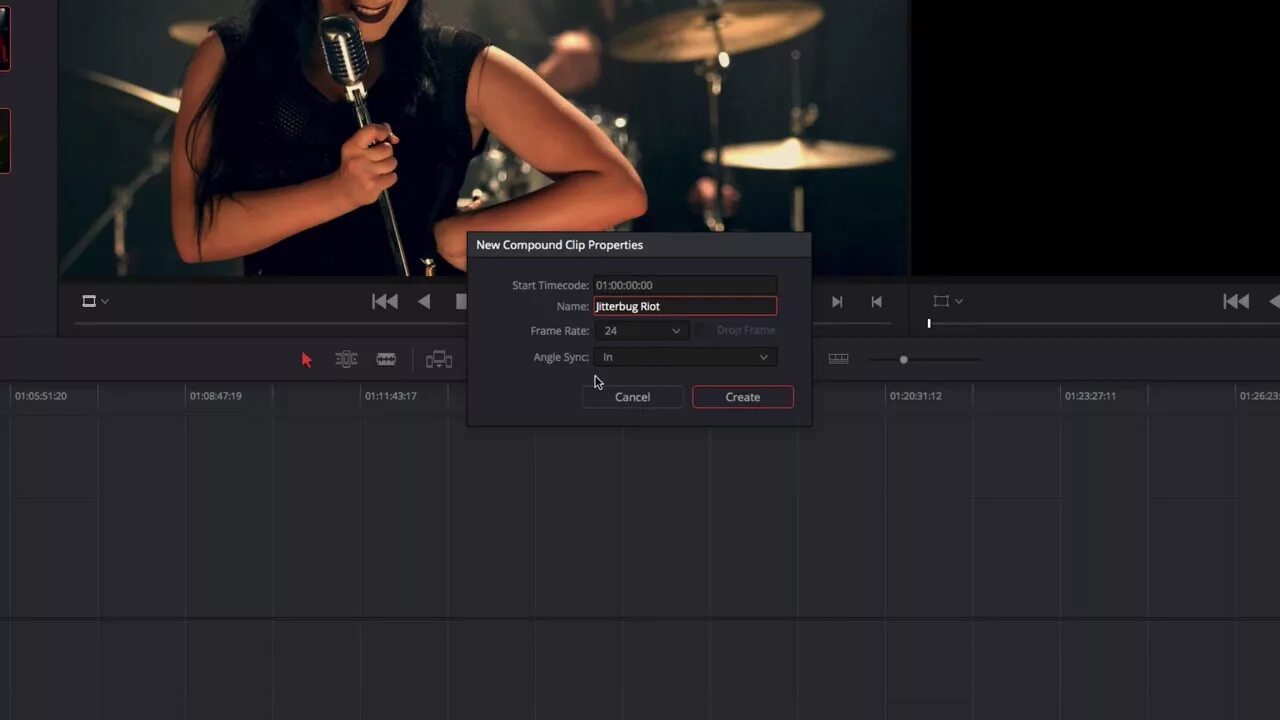Click Create to make the compound clip
Screen dimensions: 1280x720
pos(743,397)
